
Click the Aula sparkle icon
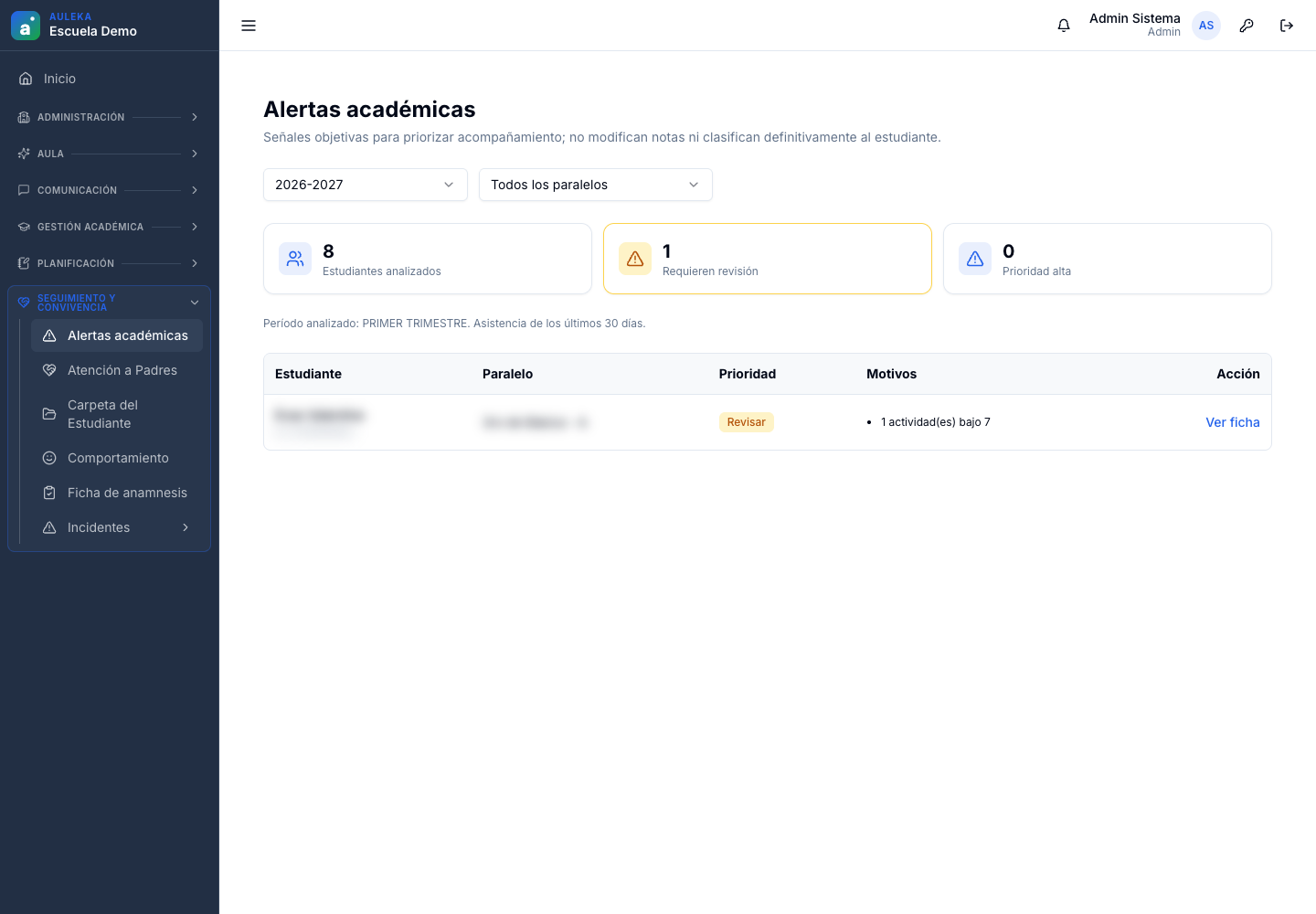(x=24, y=154)
